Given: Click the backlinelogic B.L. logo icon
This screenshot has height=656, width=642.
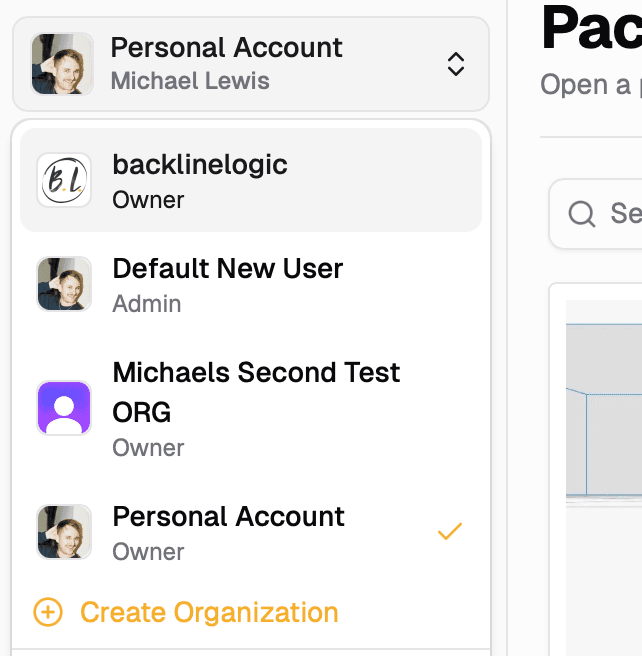Looking at the screenshot, I should [64, 180].
